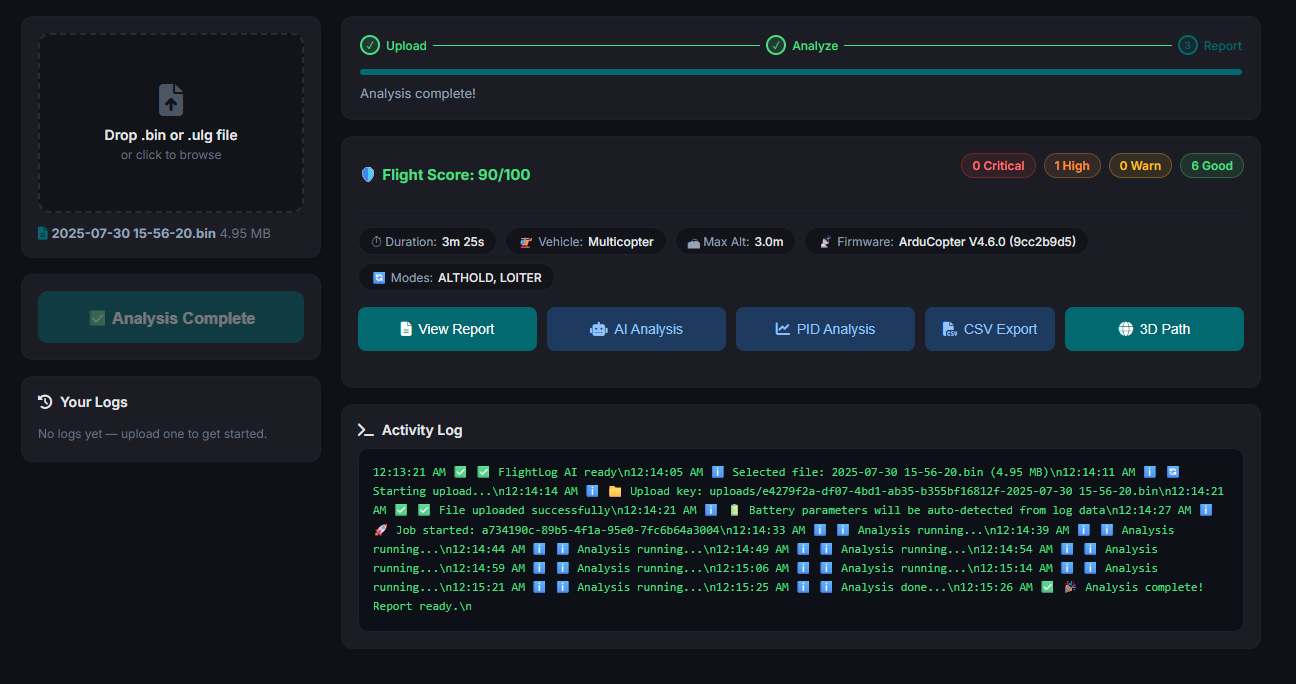Click the file icon next to 2025-07-30 15-56-20.bin
Screen dimensions: 1296x684
tap(42, 233)
